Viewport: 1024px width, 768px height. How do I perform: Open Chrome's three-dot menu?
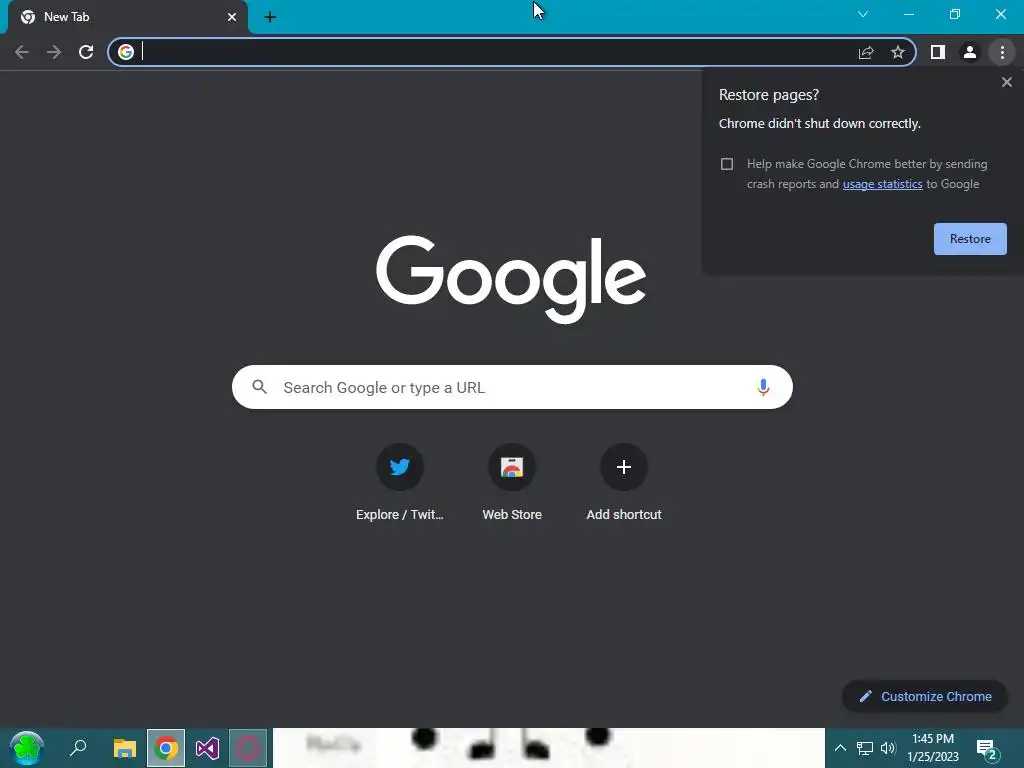[1002, 52]
